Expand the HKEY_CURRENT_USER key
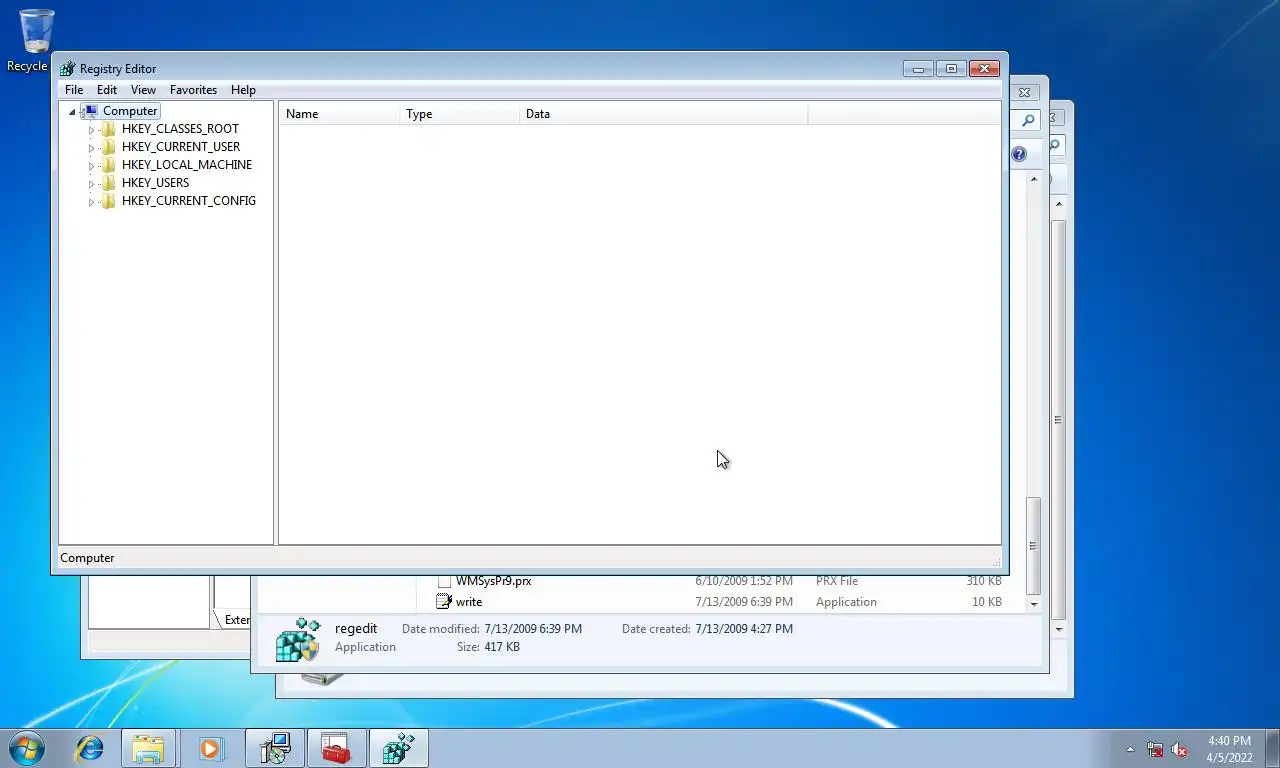This screenshot has width=1280, height=768. 91,148
